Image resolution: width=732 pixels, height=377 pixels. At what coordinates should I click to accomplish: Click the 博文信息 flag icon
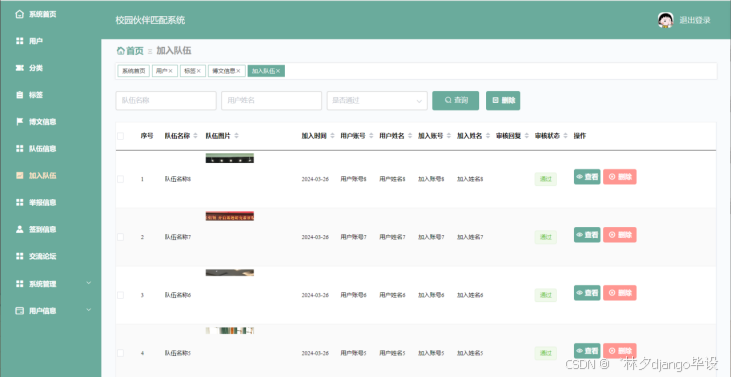coord(19,122)
